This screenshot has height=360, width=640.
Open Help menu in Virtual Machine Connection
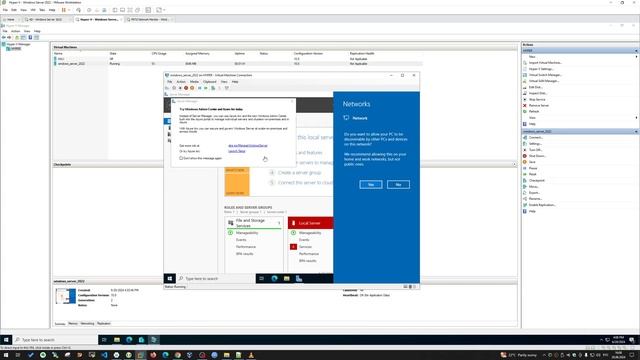point(235,82)
